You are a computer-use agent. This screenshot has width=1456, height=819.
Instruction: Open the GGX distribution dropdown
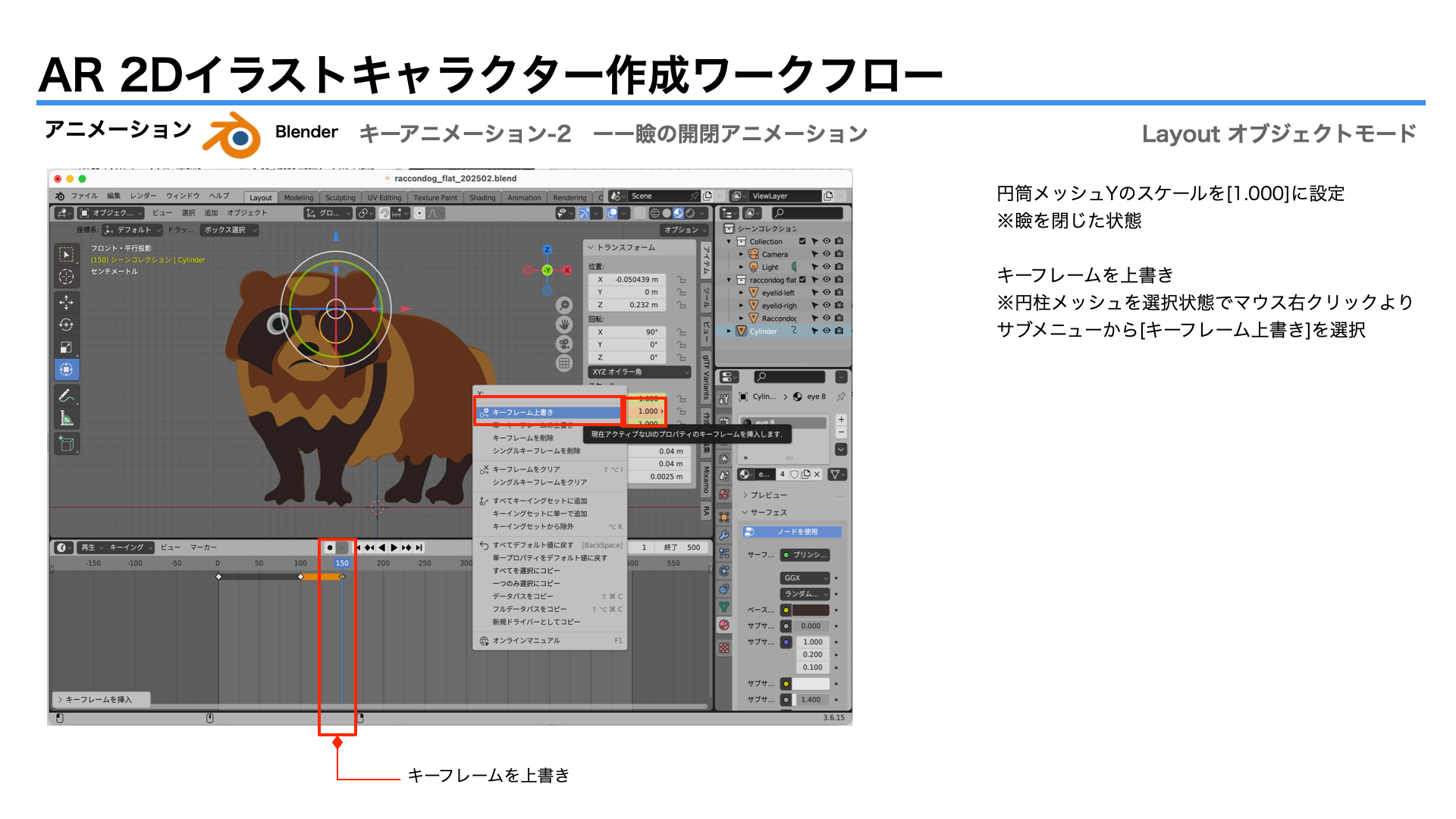(805, 578)
